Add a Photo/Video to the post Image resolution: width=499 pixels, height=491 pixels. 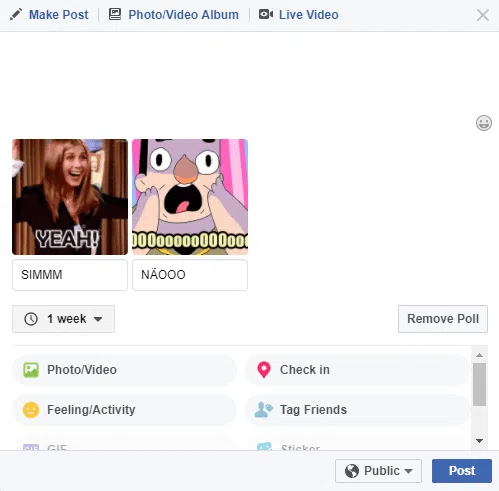click(124, 370)
